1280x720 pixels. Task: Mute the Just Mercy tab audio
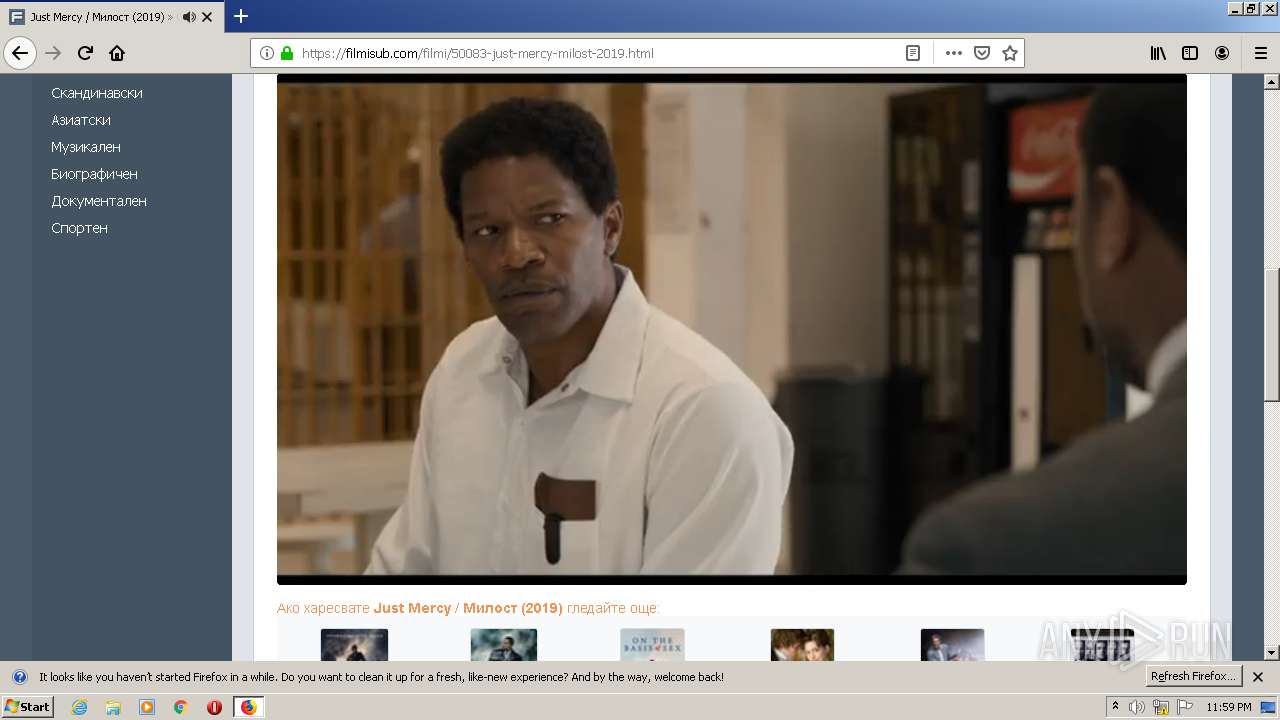(x=188, y=17)
